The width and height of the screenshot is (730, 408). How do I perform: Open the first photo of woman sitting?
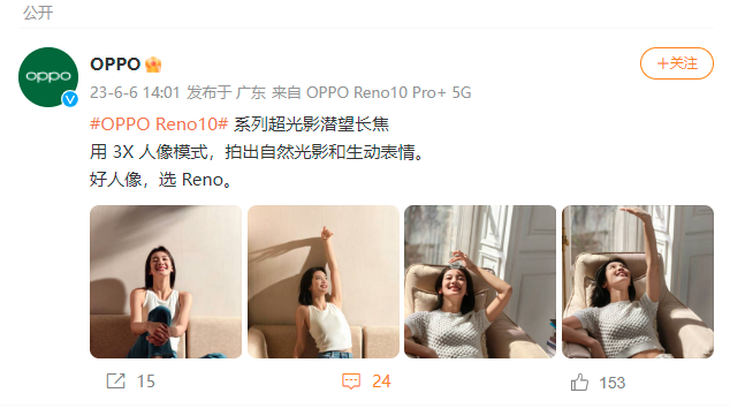(x=166, y=281)
